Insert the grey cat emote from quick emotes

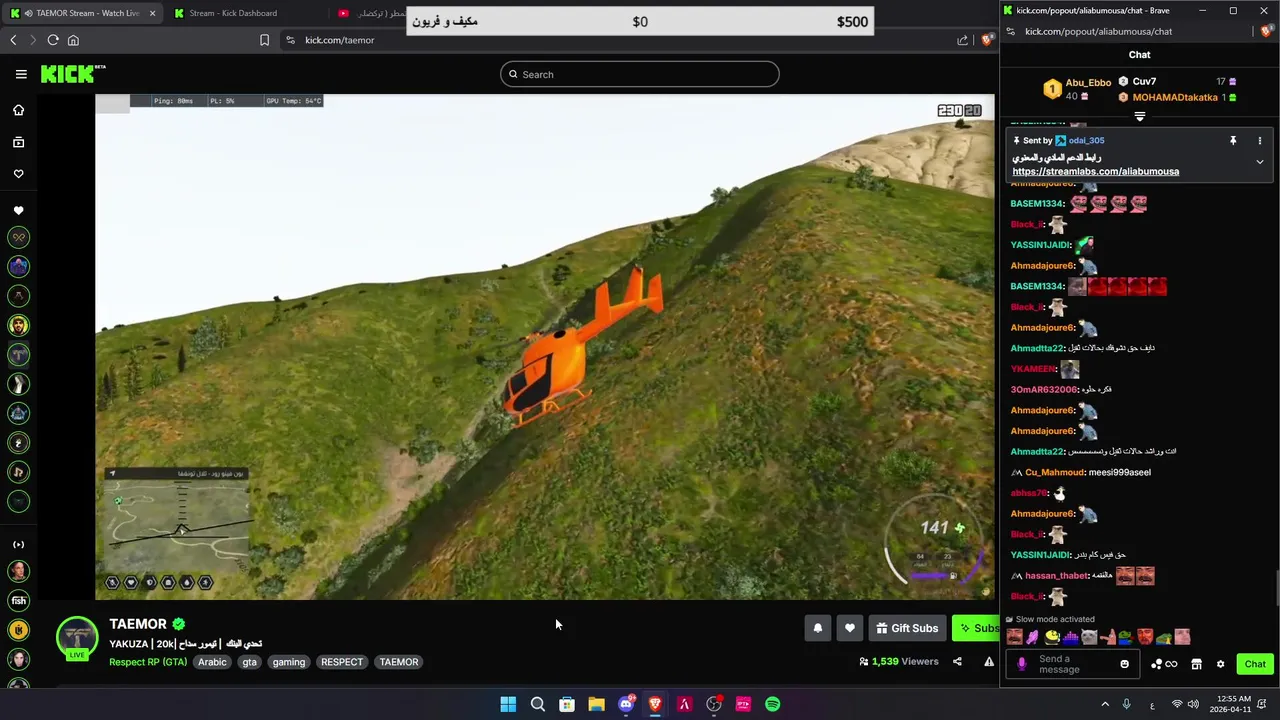pos(1089,637)
